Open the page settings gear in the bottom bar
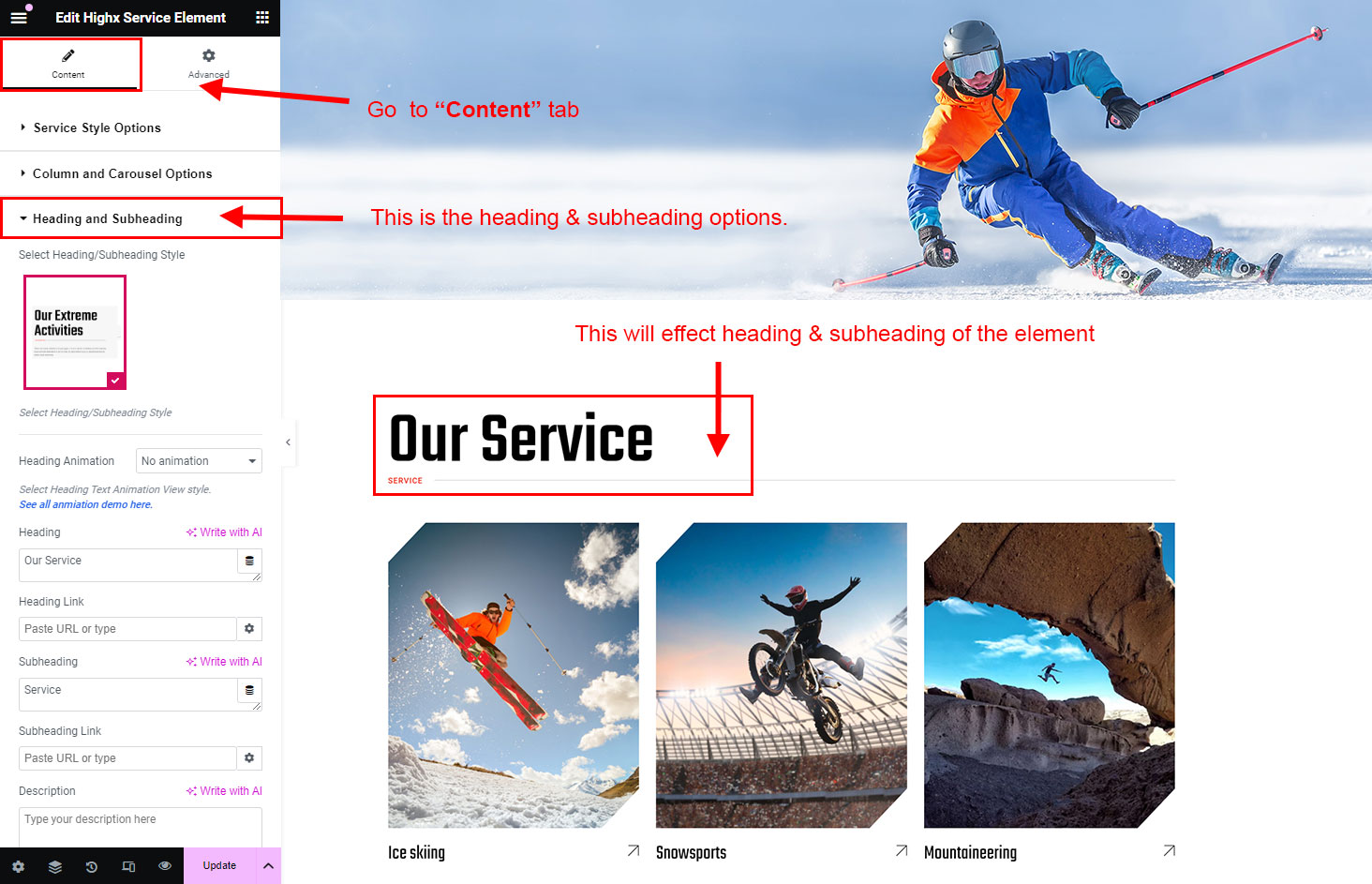1372x884 pixels. coord(19,866)
